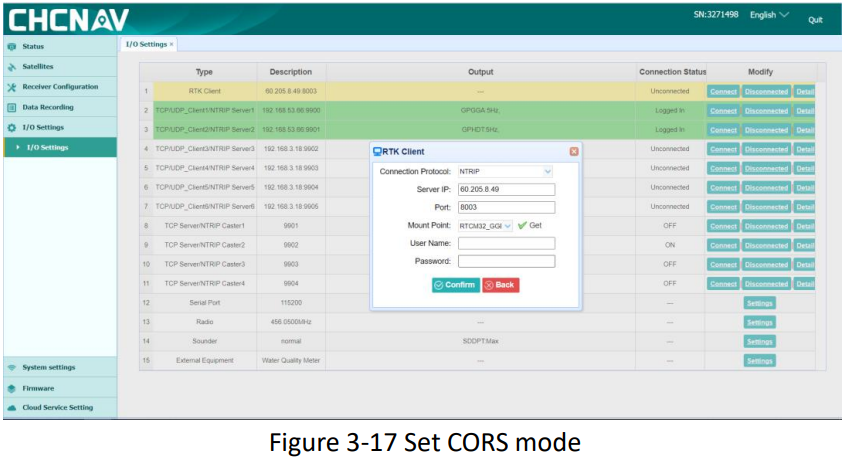845x458 pixels.
Task: Click the Receiver Configuration wrench icon
Action: click(12, 87)
